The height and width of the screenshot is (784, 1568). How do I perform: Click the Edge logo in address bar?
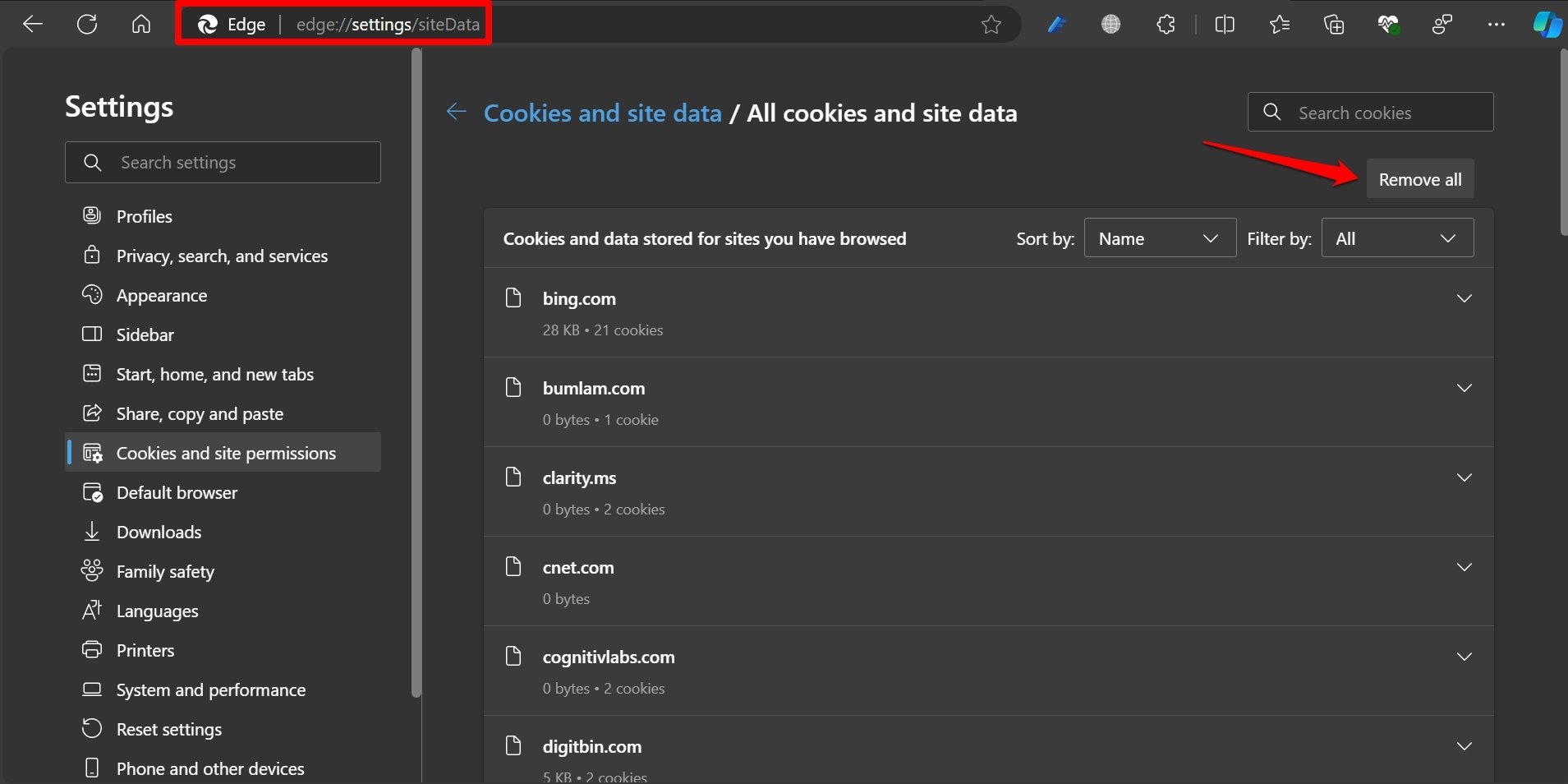click(x=207, y=25)
